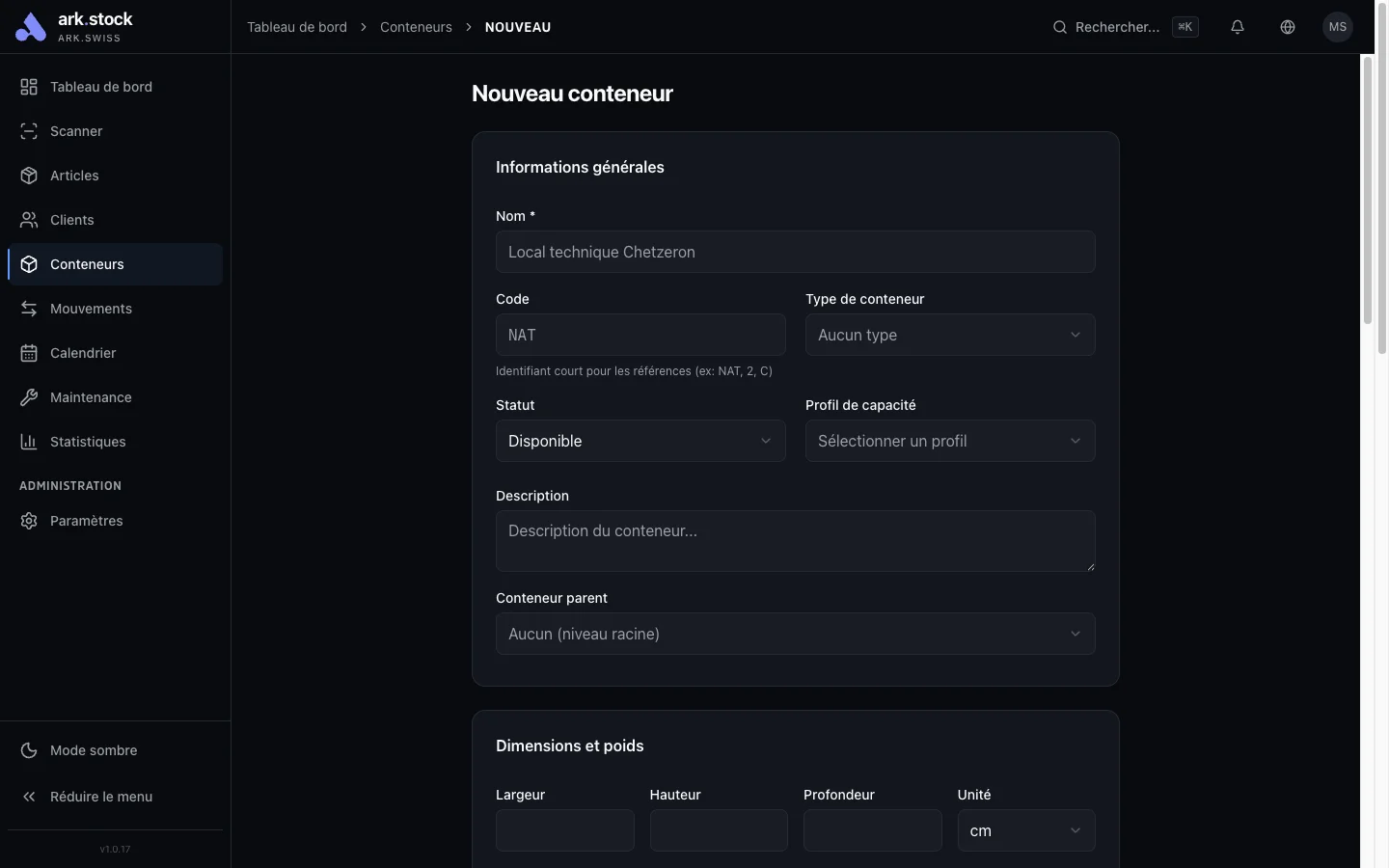Open the Unité dropdown set to cm

point(1025,830)
